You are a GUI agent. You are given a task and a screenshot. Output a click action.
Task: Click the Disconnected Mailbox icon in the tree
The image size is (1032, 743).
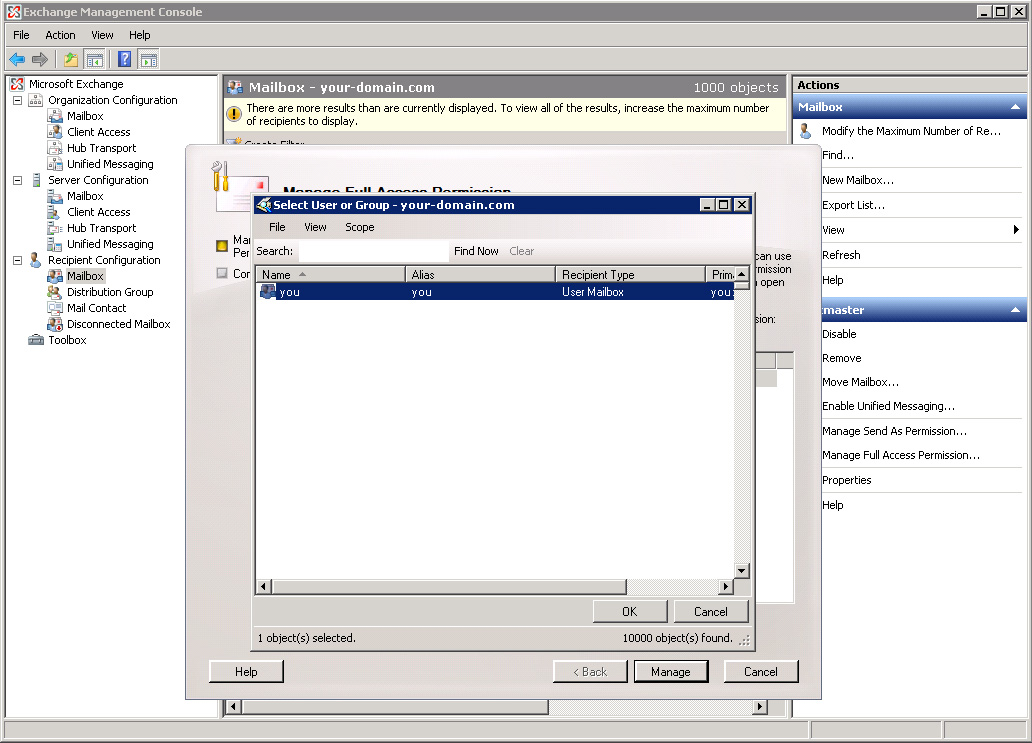click(55, 324)
